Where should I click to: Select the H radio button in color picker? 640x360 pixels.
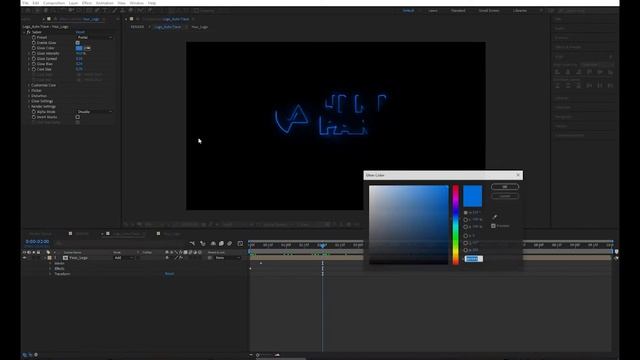466,213
